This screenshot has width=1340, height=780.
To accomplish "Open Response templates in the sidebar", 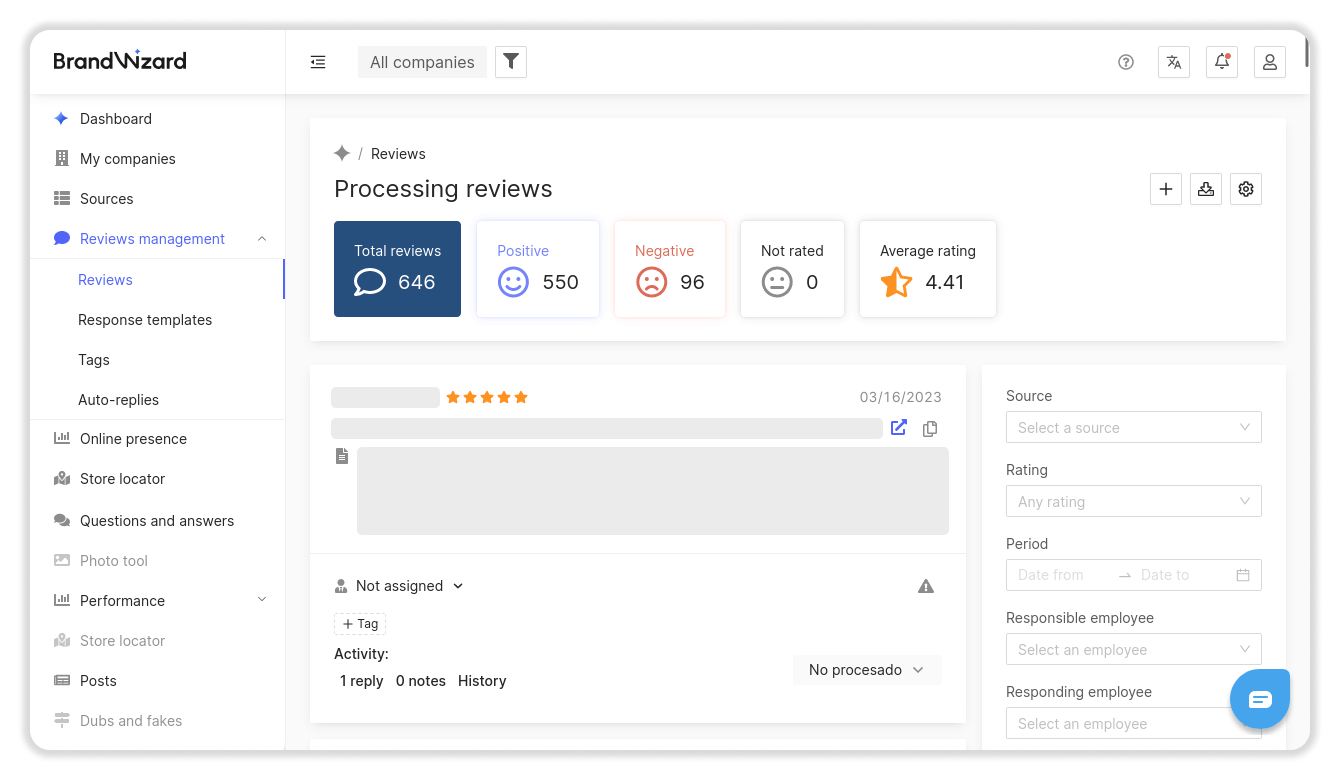I will [145, 319].
